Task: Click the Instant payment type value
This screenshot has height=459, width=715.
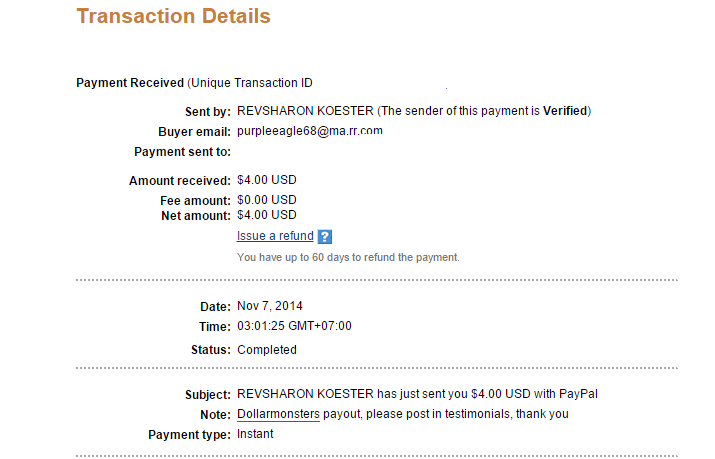Action: 255,434
